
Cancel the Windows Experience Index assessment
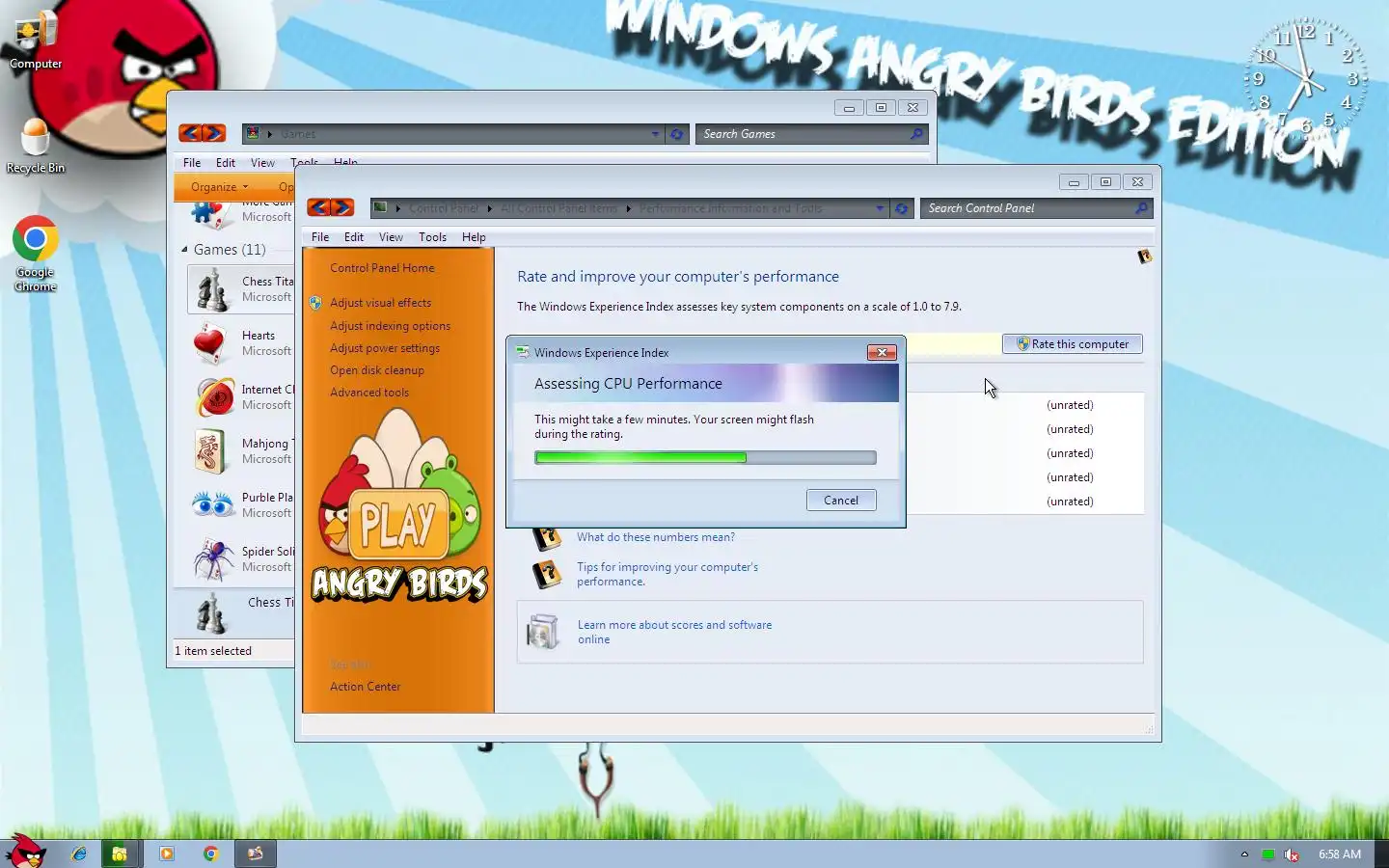tap(841, 501)
